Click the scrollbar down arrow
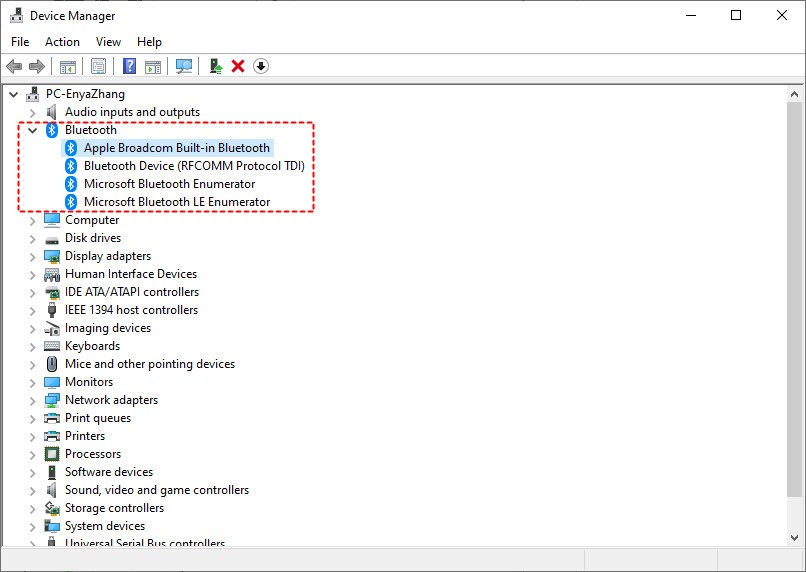 794,538
